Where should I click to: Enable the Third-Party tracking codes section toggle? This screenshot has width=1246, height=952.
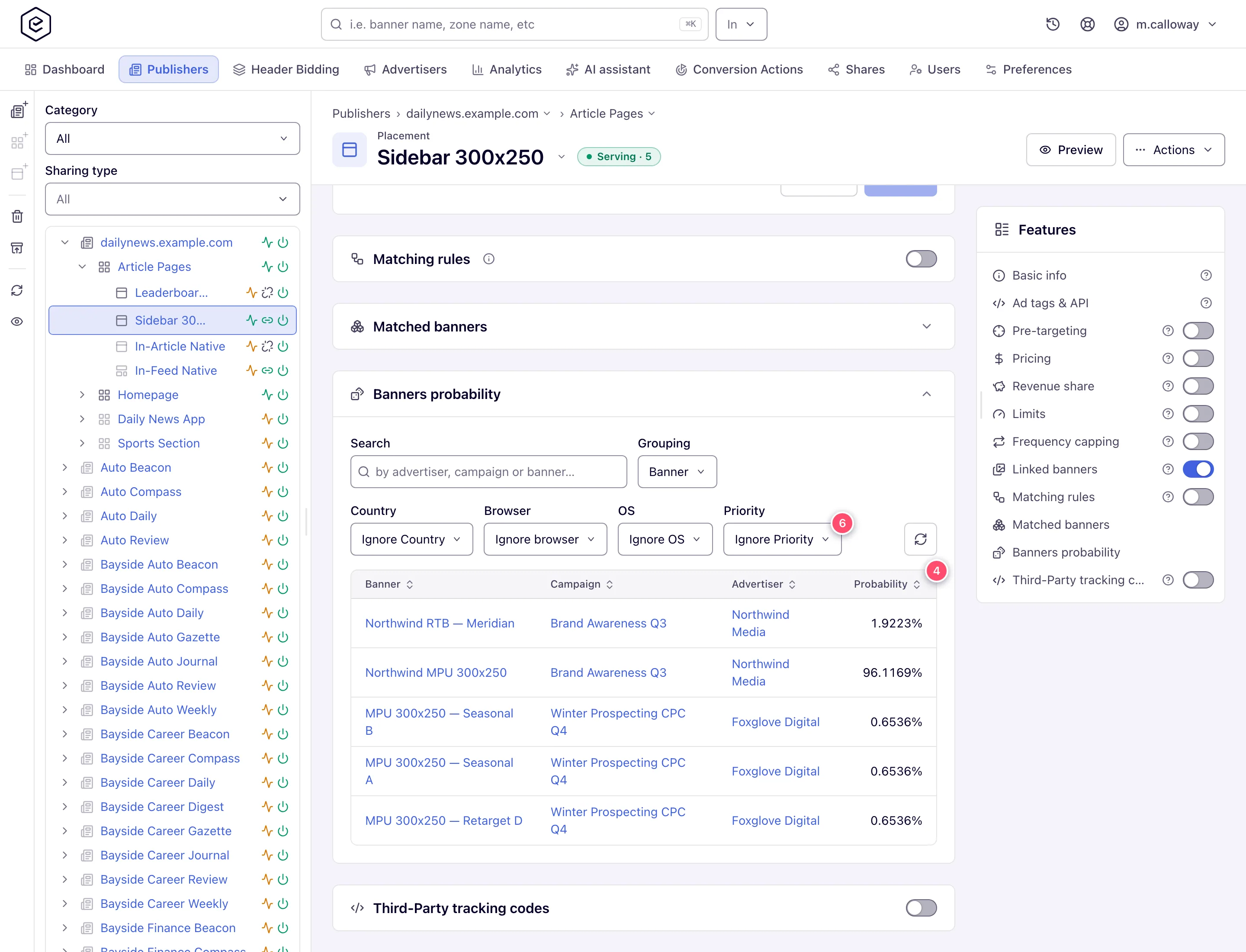[x=921, y=908]
